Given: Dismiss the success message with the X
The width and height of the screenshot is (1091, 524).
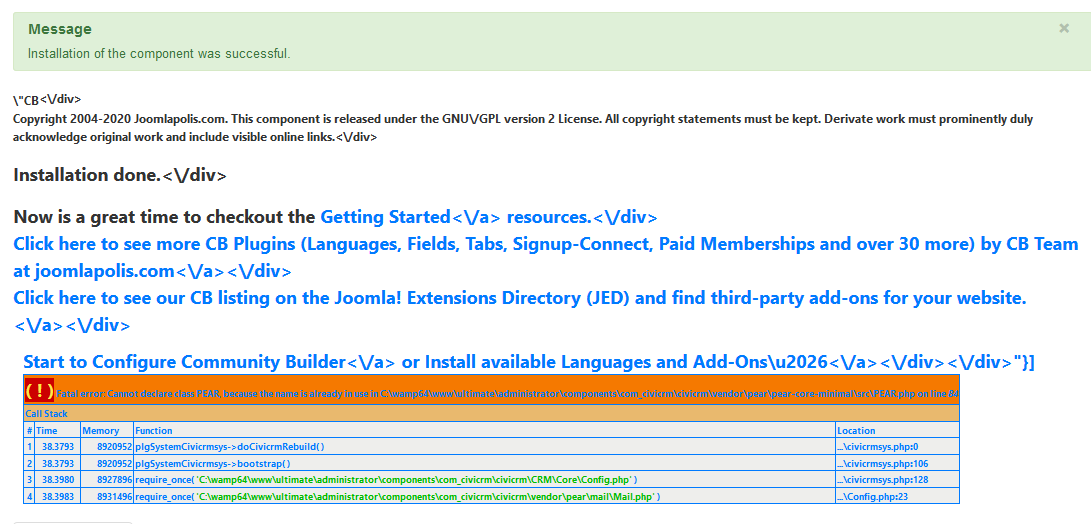Looking at the screenshot, I should click(x=1064, y=29).
